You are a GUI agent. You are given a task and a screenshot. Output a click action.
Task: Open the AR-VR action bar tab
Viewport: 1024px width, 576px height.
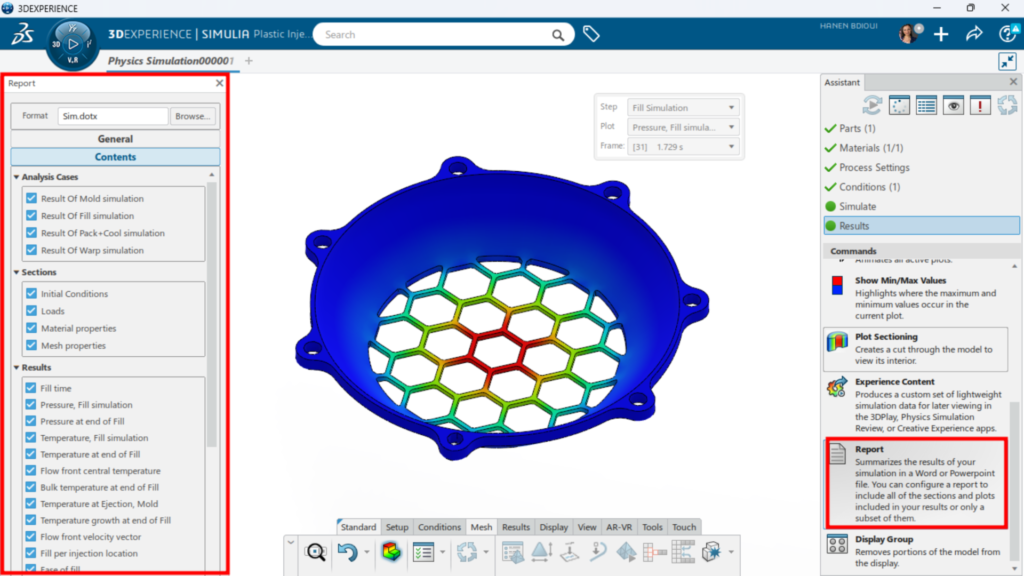coord(619,527)
